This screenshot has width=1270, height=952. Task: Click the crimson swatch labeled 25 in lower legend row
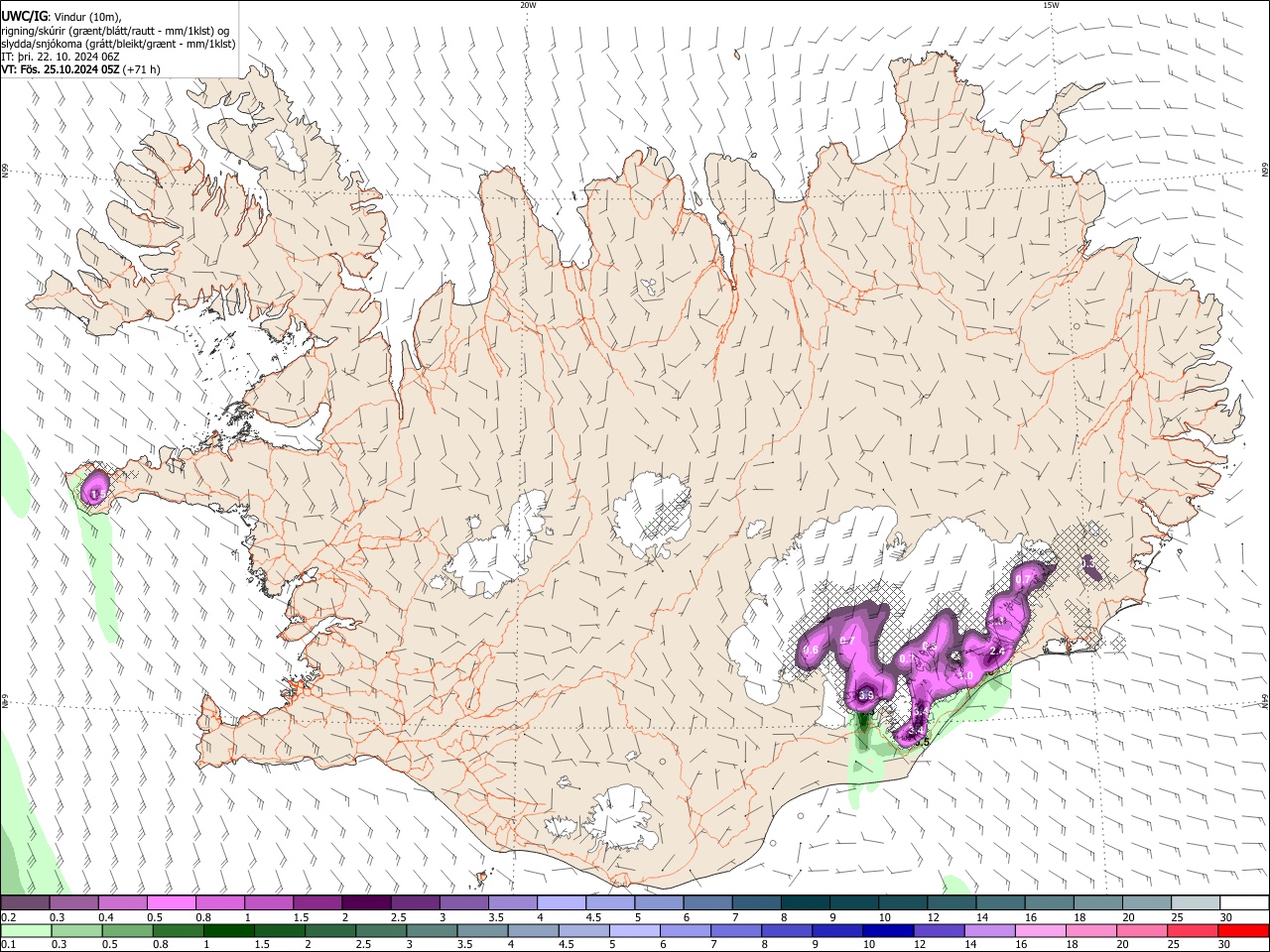point(1192,931)
